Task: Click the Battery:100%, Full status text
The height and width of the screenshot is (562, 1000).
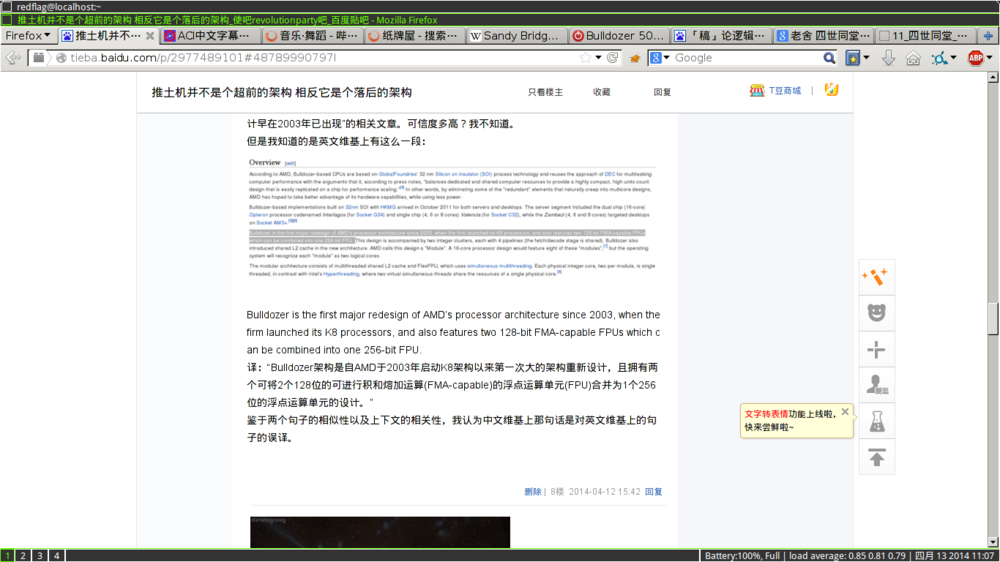Action: click(742, 556)
